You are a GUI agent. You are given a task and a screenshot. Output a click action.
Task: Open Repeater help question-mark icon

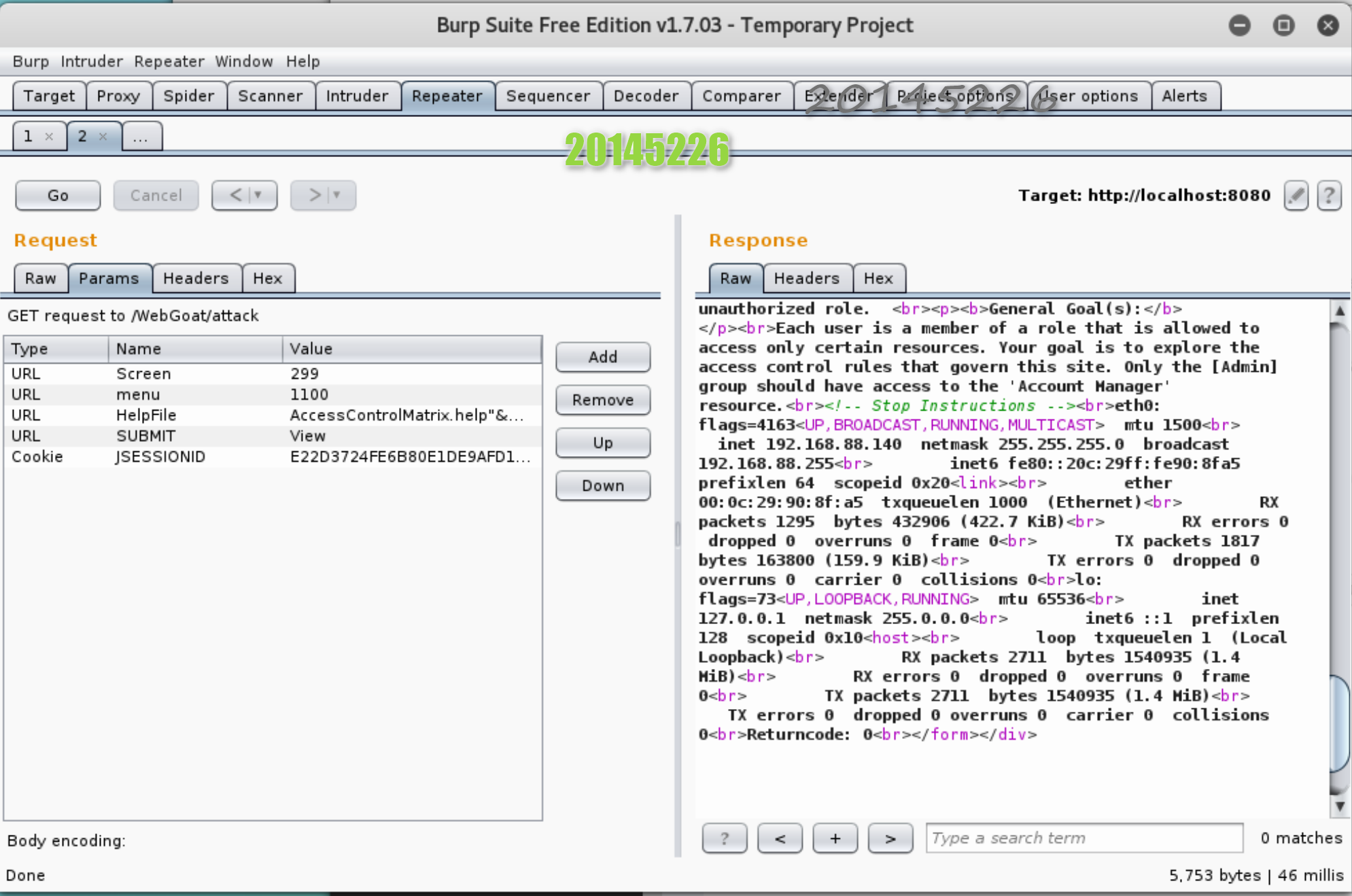tap(1329, 196)
